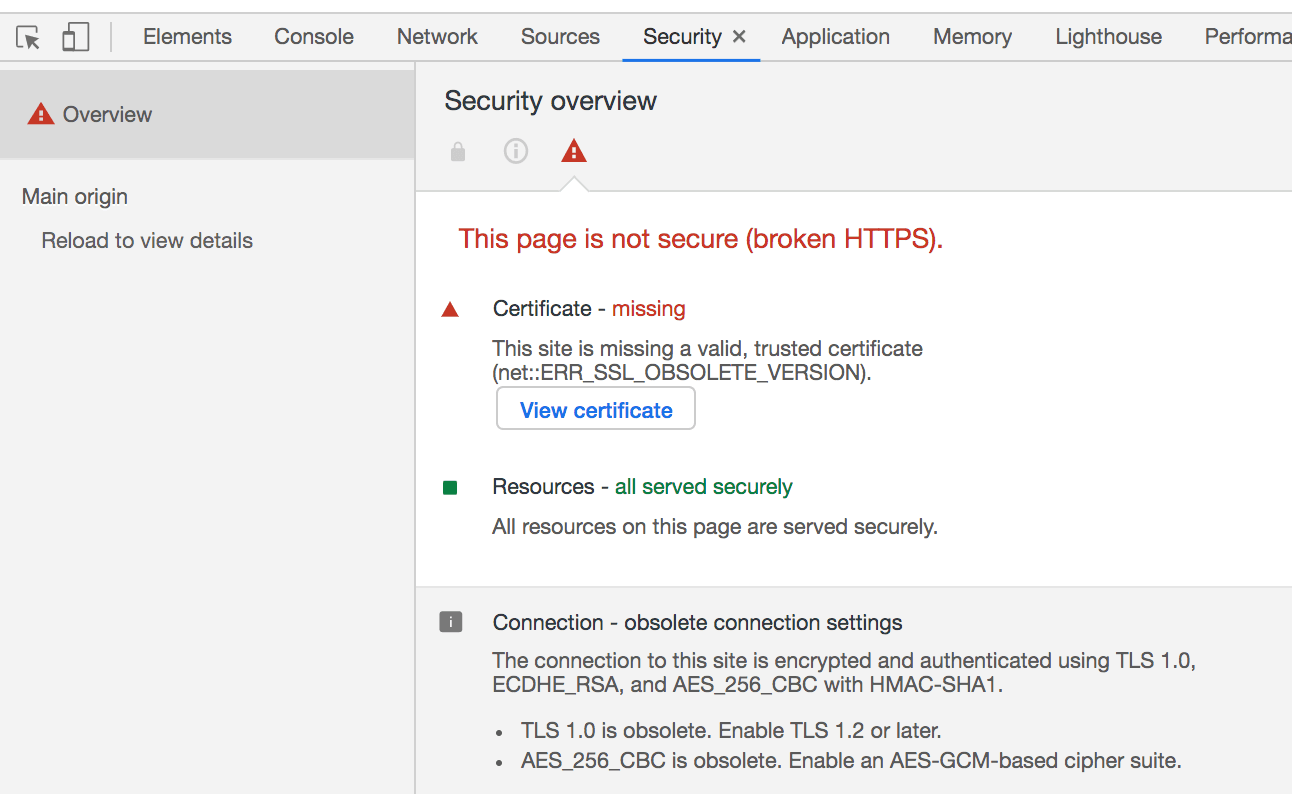This screenshot has width=1292, height=794.
Task: Click the green square beside Resources
Action: point(450,488)
